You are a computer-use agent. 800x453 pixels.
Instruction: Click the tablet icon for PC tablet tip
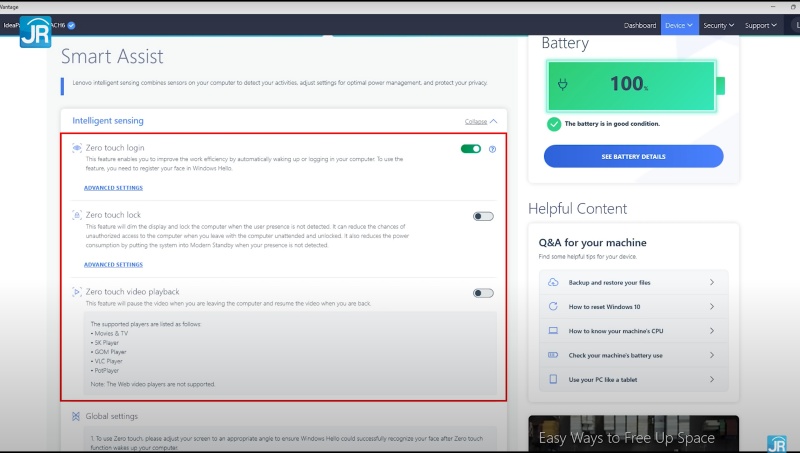(553, 380)
